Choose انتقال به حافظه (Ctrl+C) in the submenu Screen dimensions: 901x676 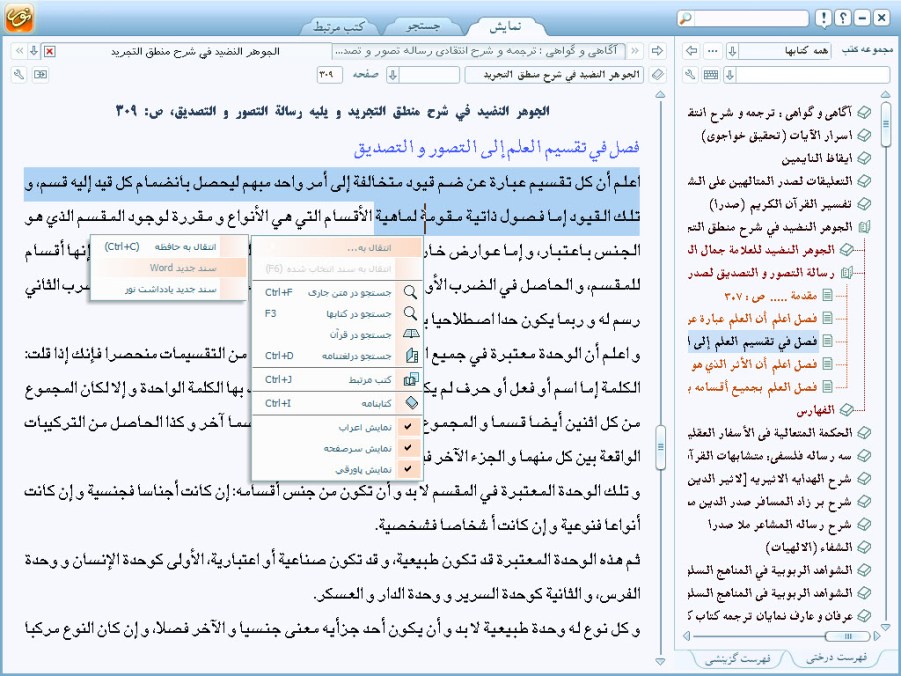tap(170, 247)
